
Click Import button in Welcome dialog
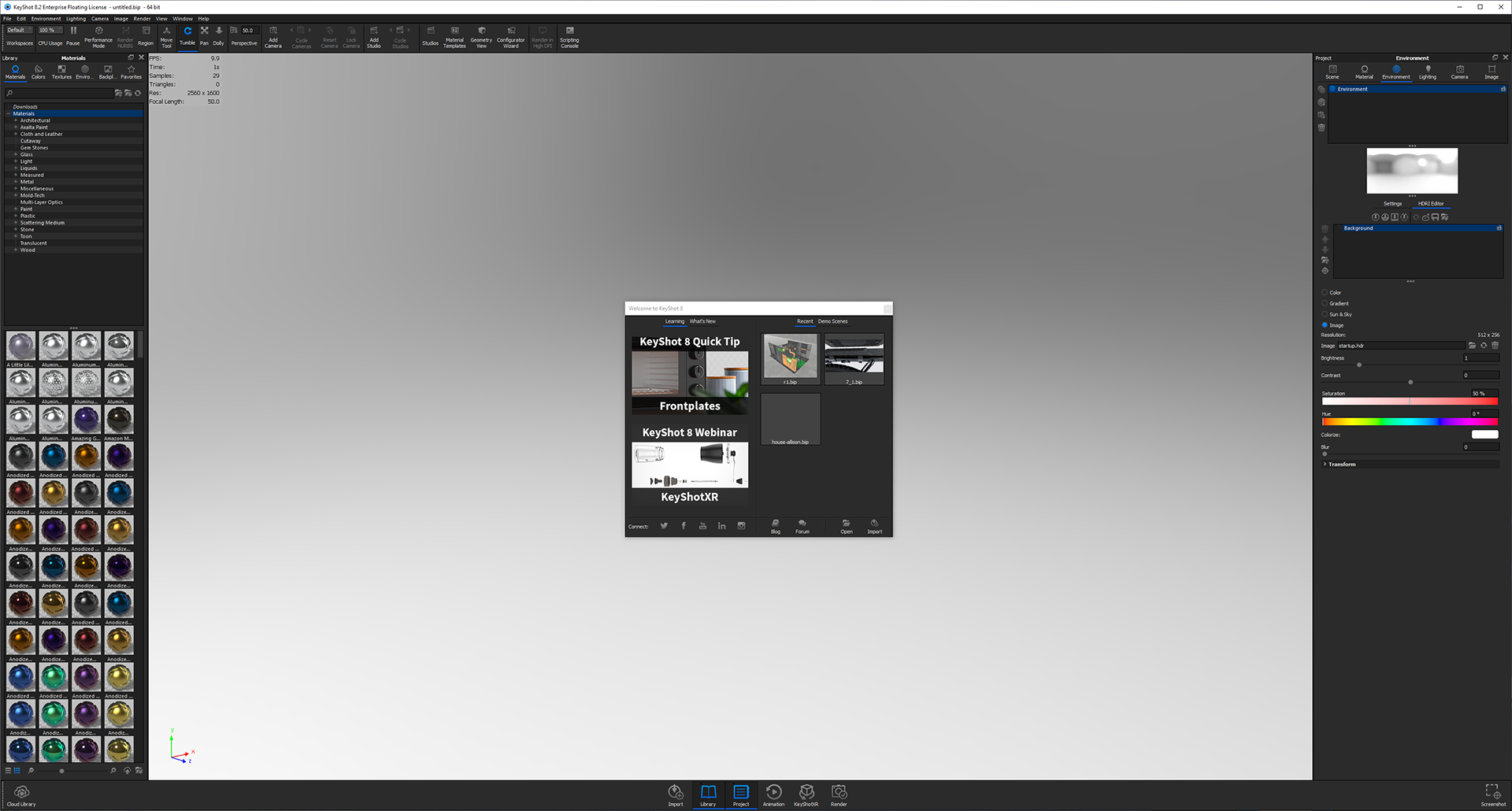(874, 527)
